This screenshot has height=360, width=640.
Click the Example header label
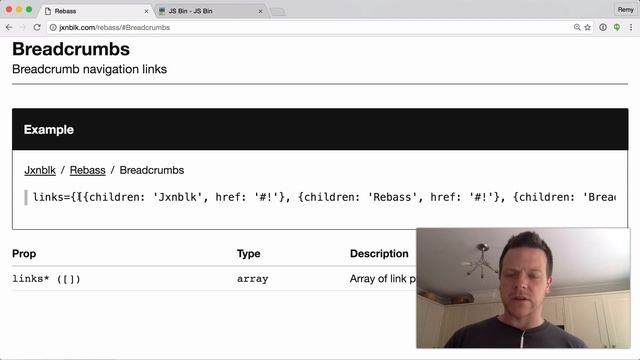(49, 129)
